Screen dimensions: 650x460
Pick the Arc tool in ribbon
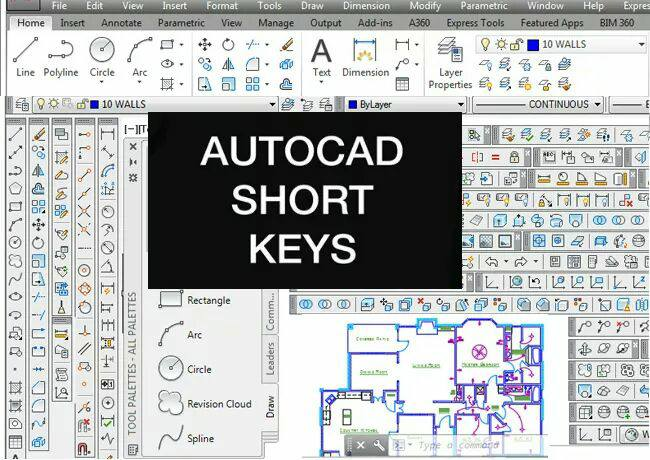click(140, 56)
